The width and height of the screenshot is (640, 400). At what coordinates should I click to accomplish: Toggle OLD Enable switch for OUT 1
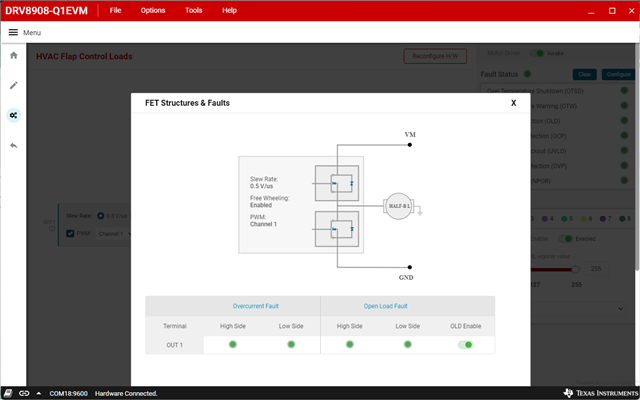click(465, 345)
